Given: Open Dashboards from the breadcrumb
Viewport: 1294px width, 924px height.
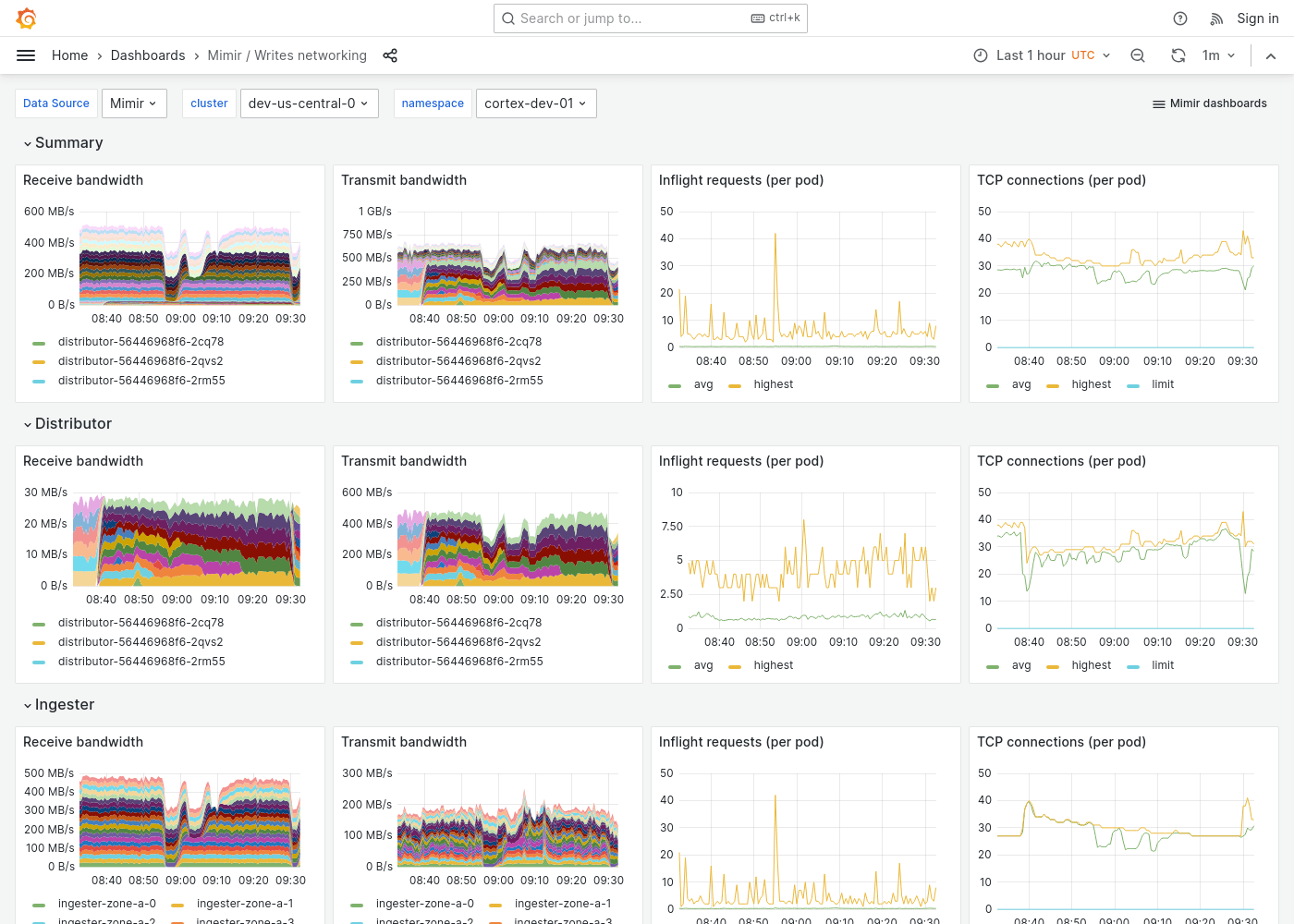Looking at the screenshot, I should click(148, 55).
